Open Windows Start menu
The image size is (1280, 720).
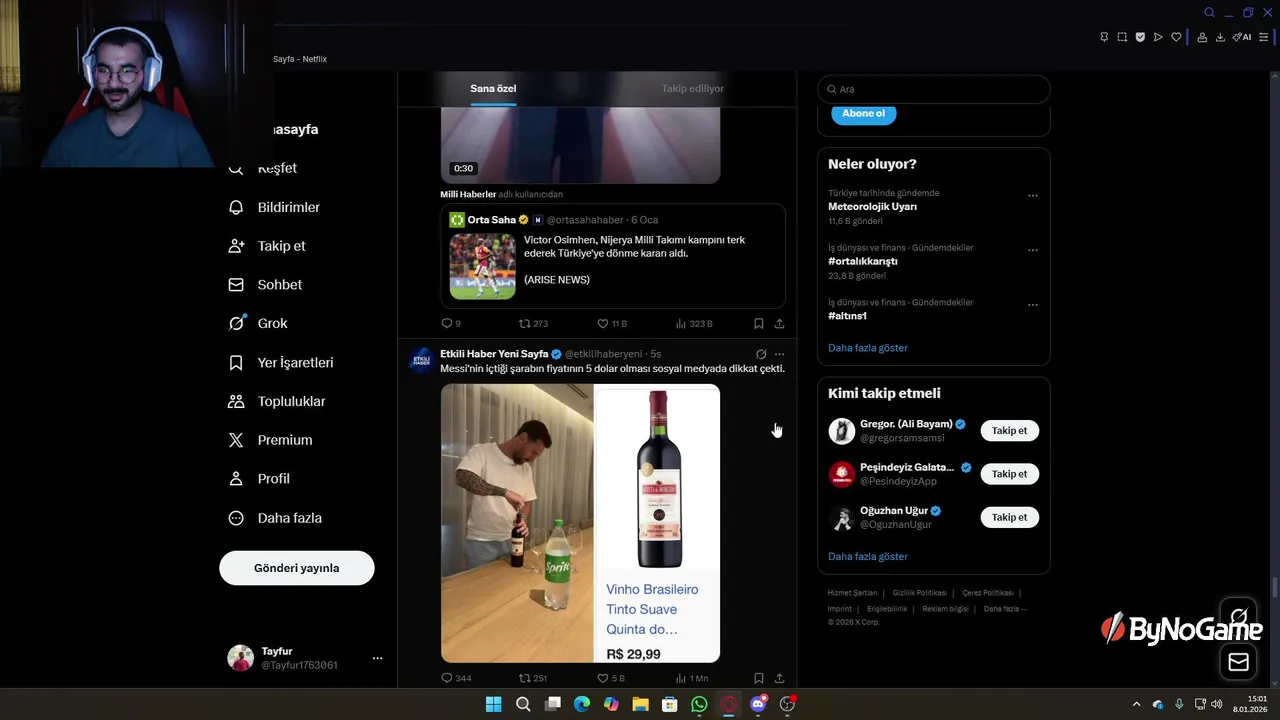[493, 704]
